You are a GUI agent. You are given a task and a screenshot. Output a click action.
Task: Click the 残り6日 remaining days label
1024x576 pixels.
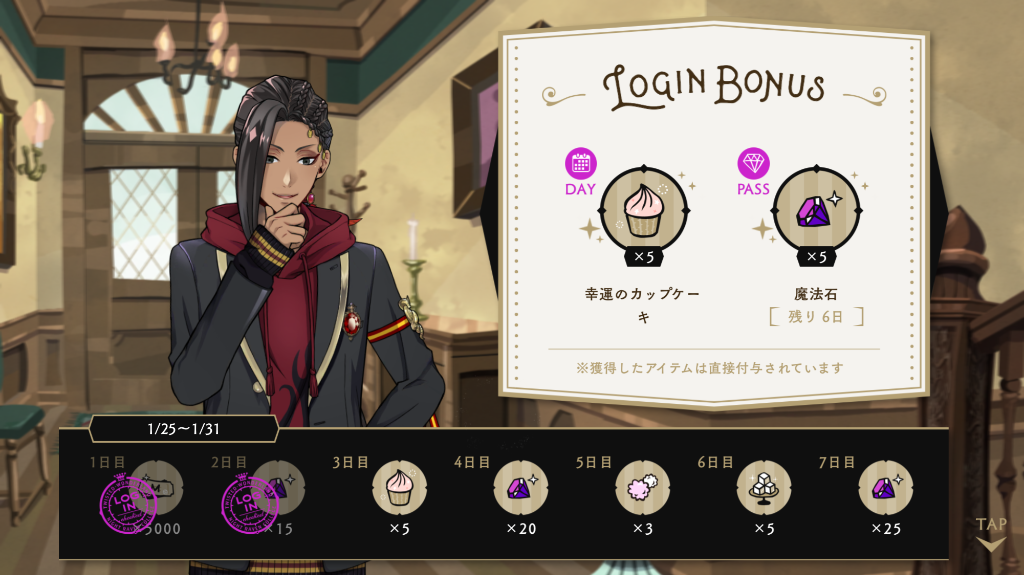[x=816, y=317]
